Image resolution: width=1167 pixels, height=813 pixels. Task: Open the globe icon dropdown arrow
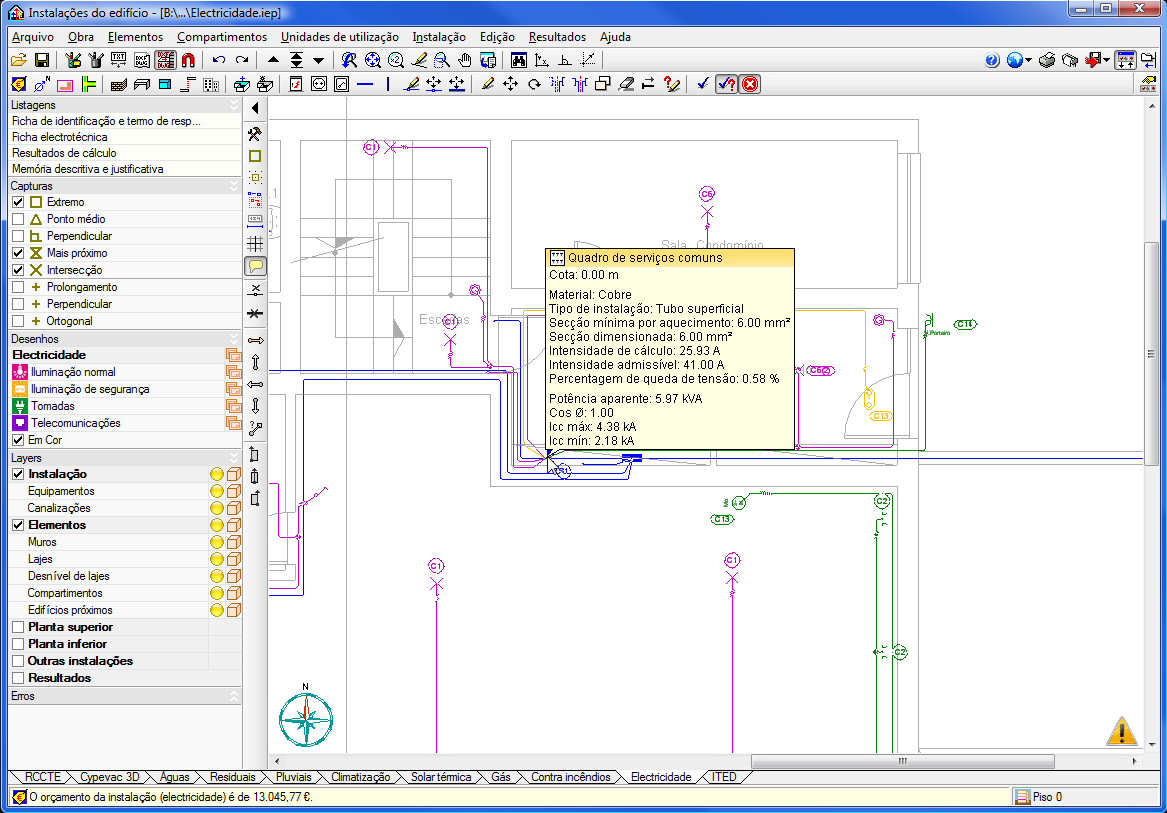[1028, 61]
